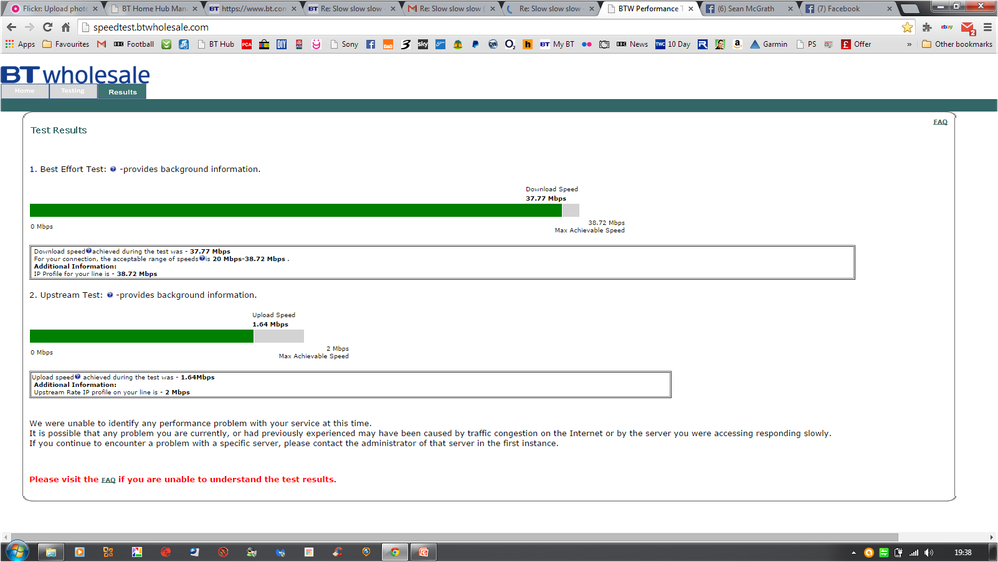Click info icon beside 'Download speed' text
Screen dimensions: 998x562
pyautogui.click(x=89, y=251)
